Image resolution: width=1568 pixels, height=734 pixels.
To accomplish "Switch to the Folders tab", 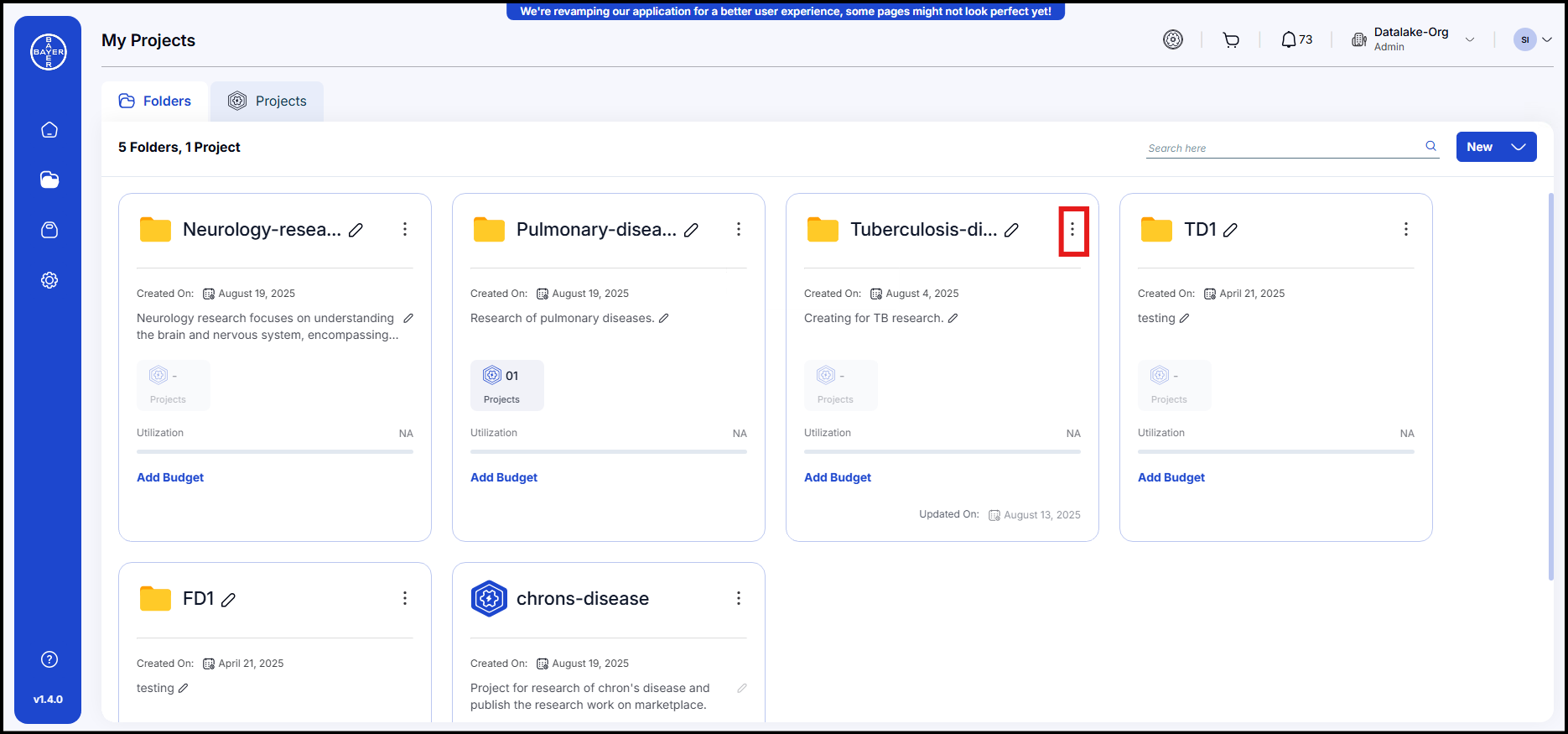I will (x=155, y=102).
